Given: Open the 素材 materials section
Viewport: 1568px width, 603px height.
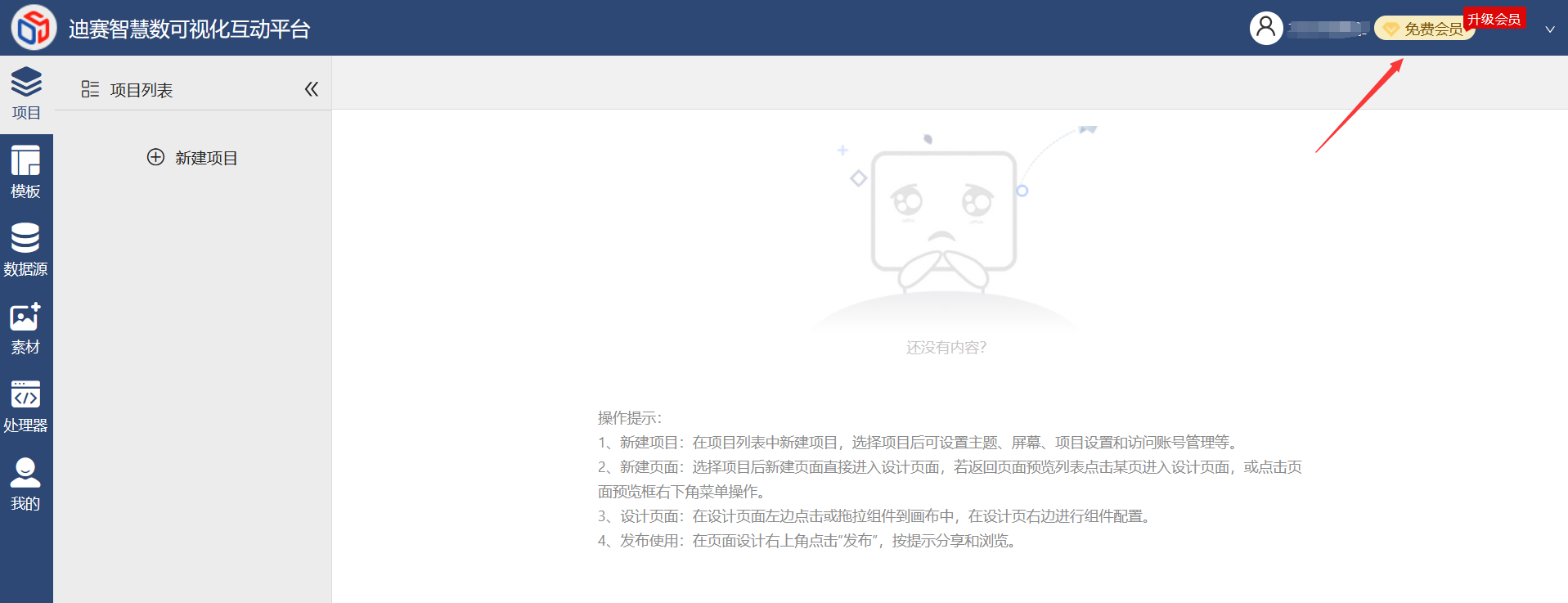Looking at the screenshot, I should coord(26,329).
